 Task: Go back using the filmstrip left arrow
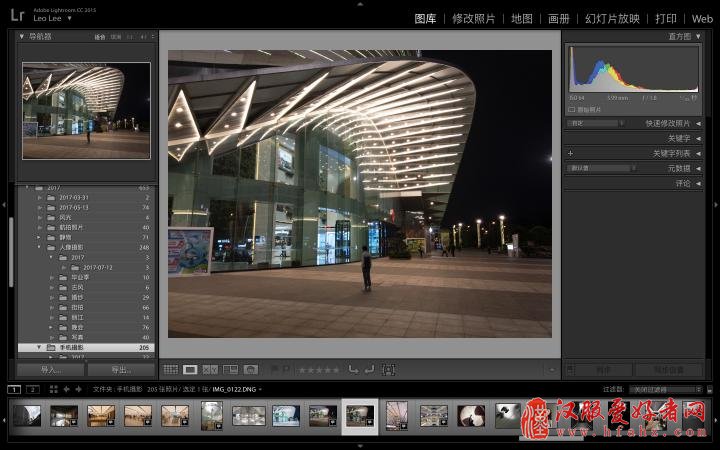tap(66, 389)
